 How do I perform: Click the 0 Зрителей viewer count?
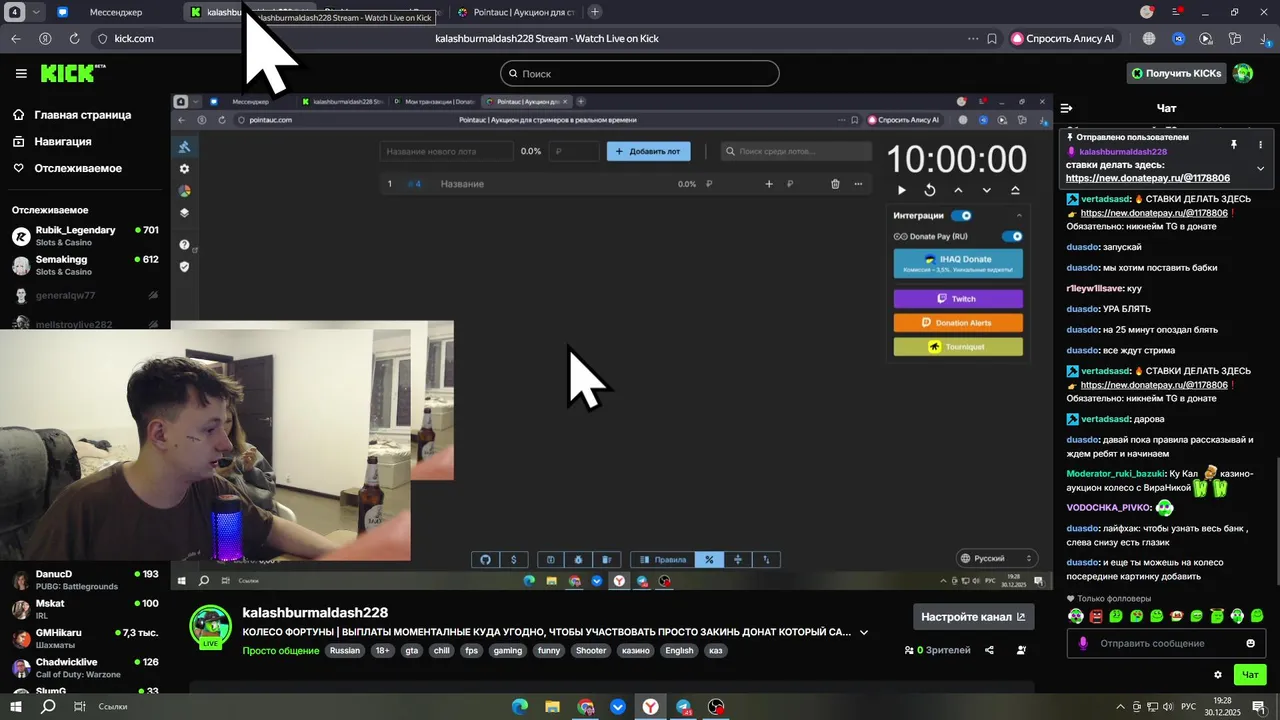tap(938, 650)
